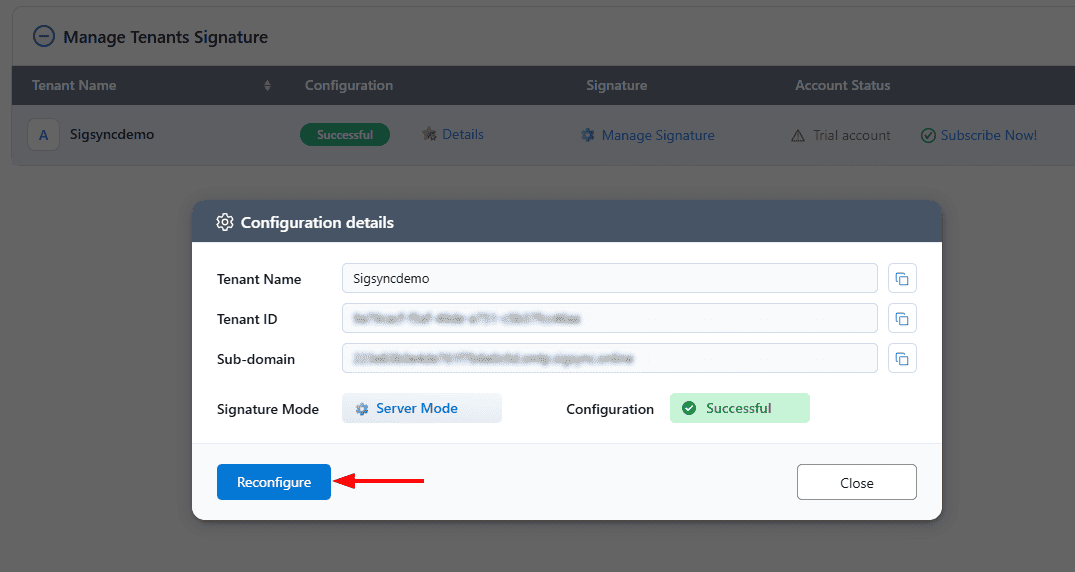1075x572 pixels.
Task: Copy the Sub-domain value
Action: [x=902, y=358]
